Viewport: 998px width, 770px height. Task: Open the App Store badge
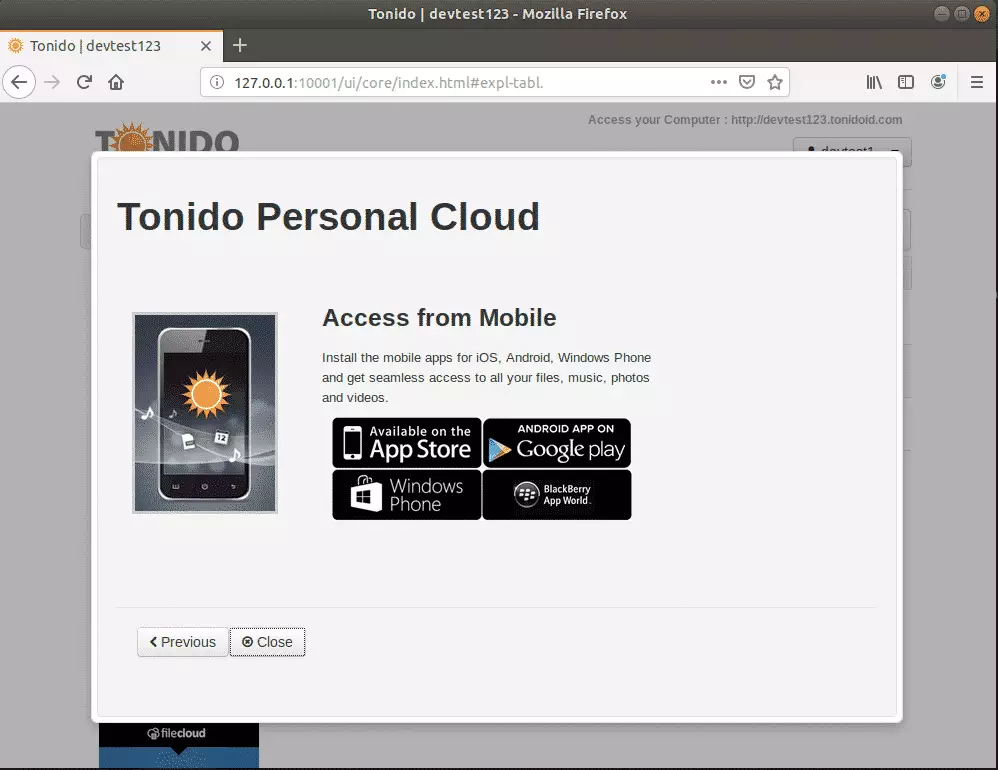click(x=407, y=443)
